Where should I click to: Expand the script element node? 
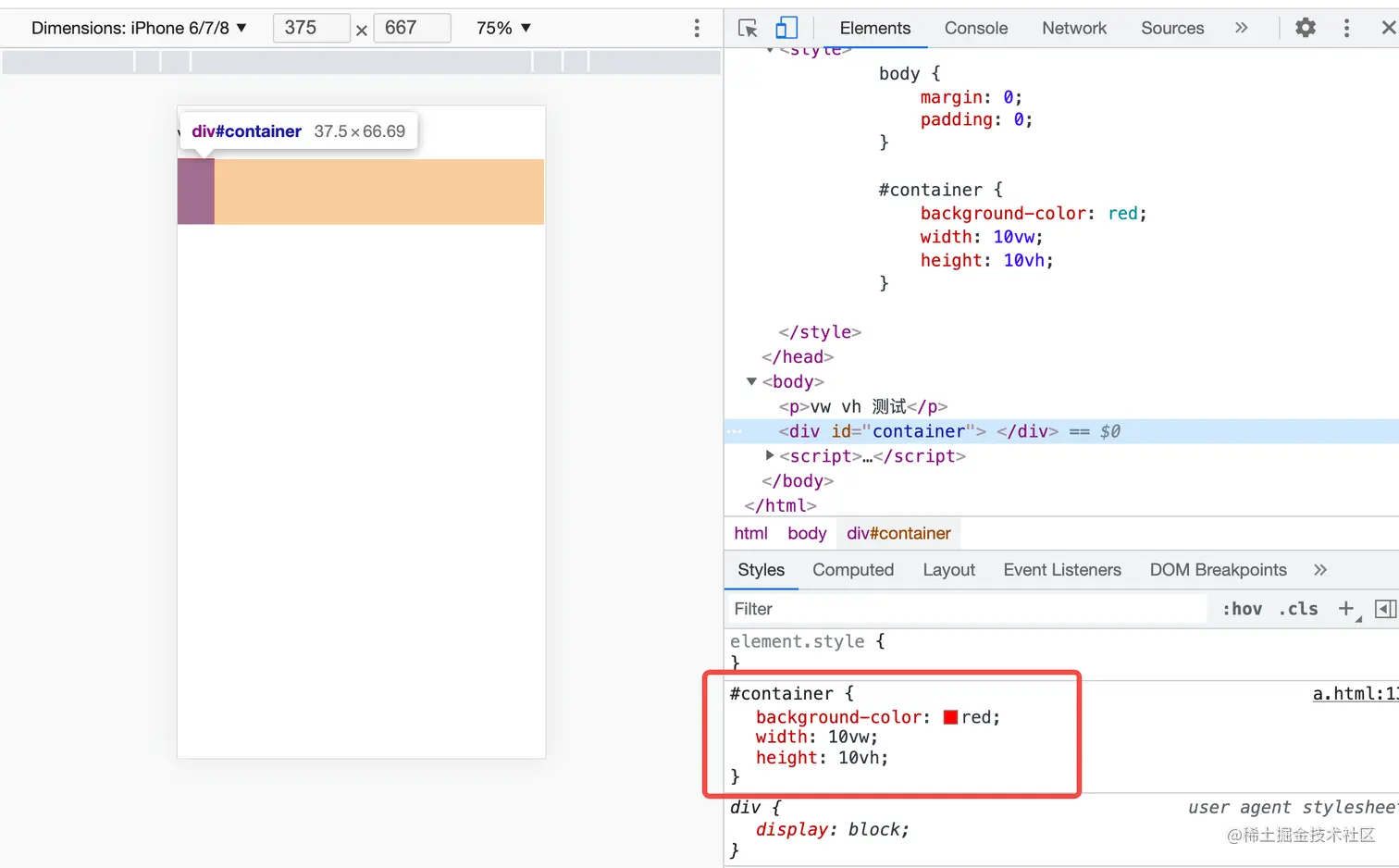click(x=769, y=455)
